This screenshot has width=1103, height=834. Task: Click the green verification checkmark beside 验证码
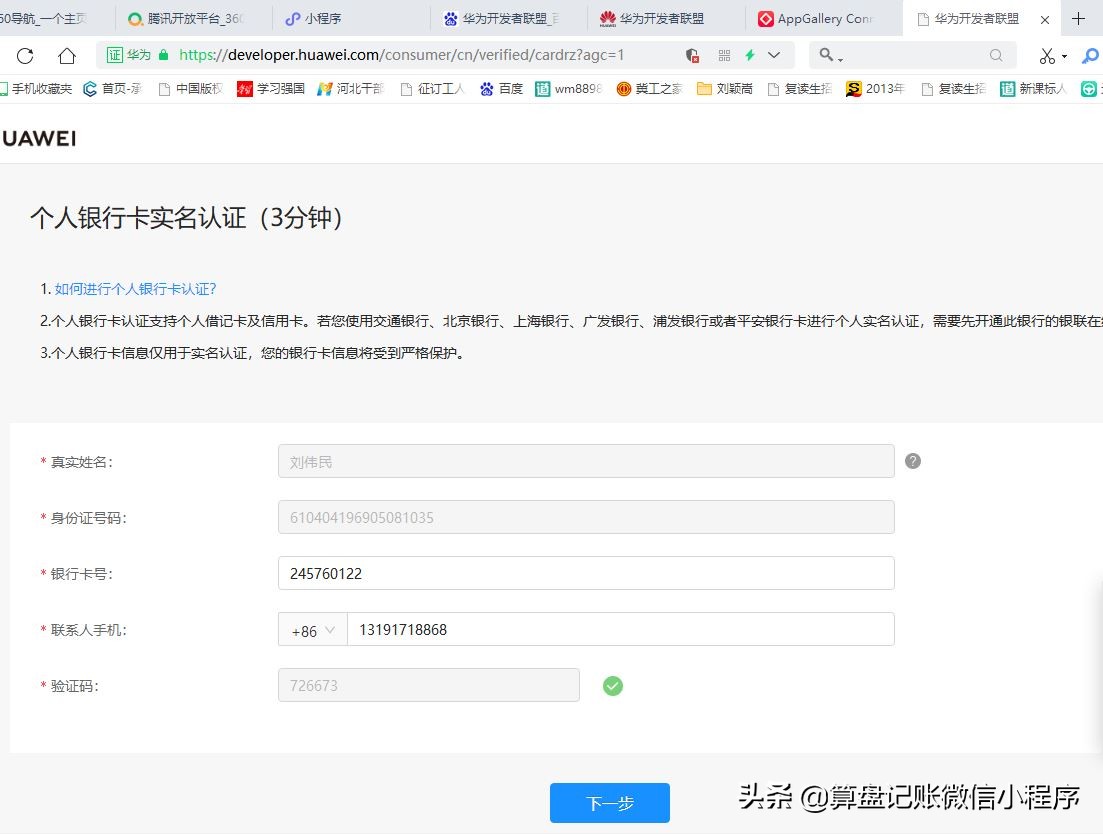[x=613, y=686]
